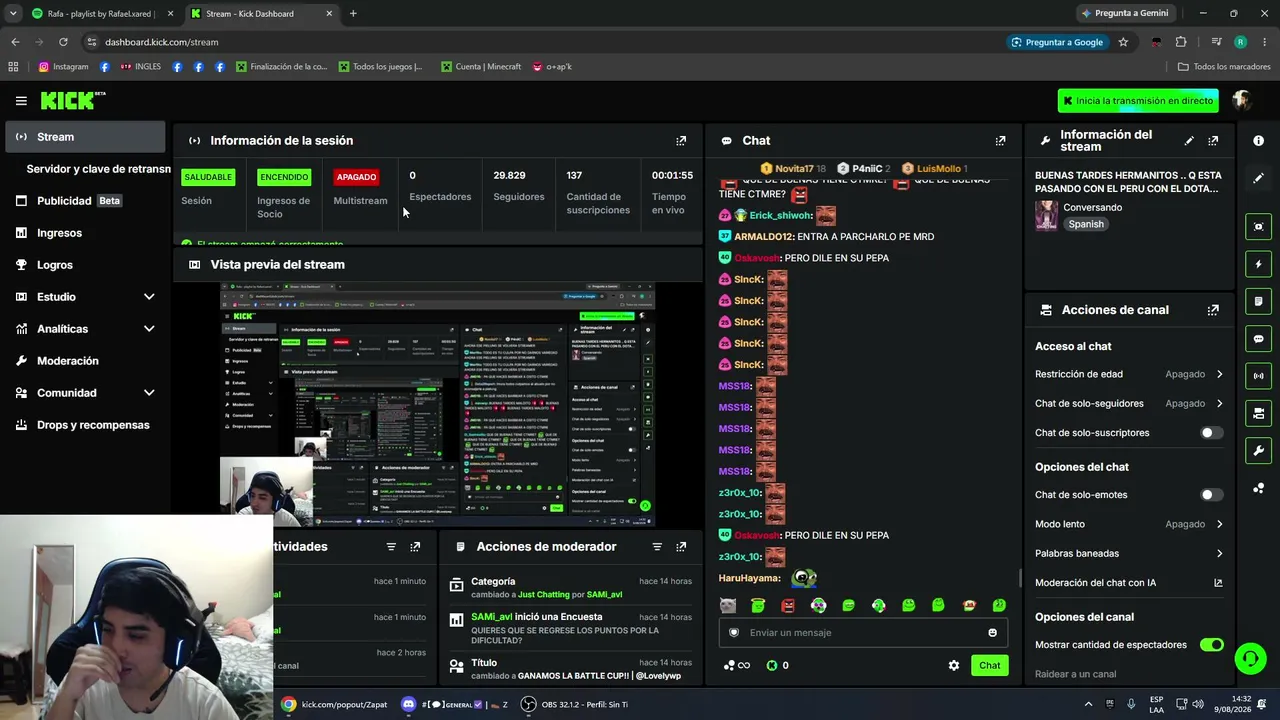Open Restricción de edad options
This screenshot has width=1280, height=720.
(x=1129, y=374)
